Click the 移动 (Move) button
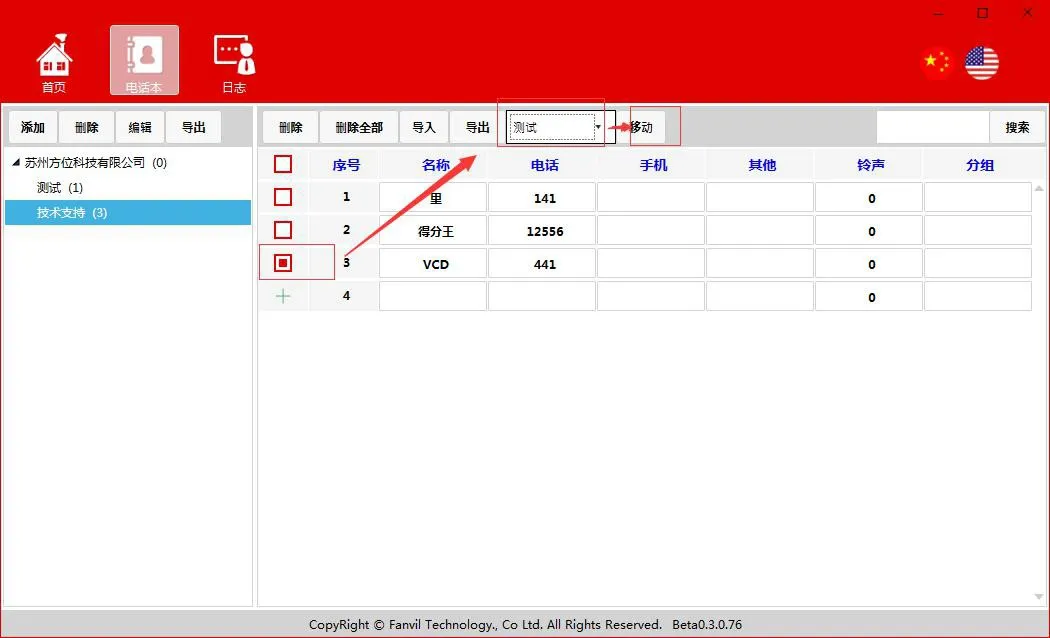The width and height of the screenshot is (1050, 638). [x=641, y=127]
